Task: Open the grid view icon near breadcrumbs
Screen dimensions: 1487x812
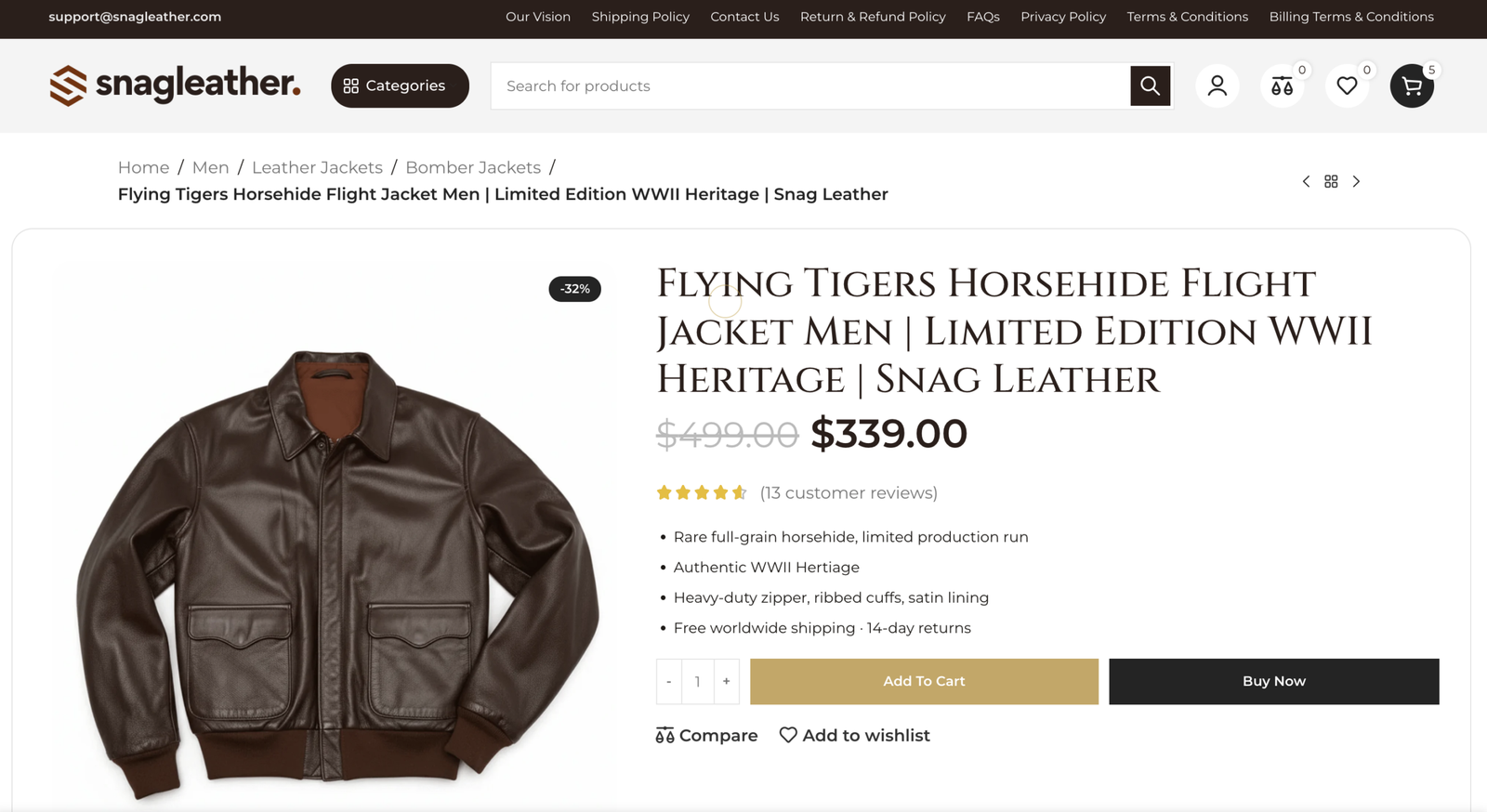Action: [x=1330, y=181]
